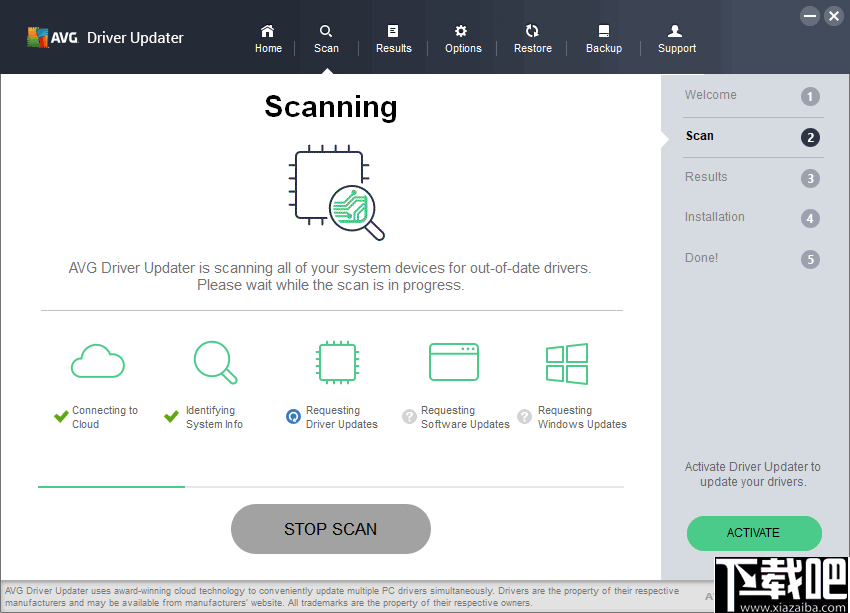Click ACTIVATE to activate Driver Updater
Screen dimensions: 850x613
pyautogui.click(x=754, y=533)
